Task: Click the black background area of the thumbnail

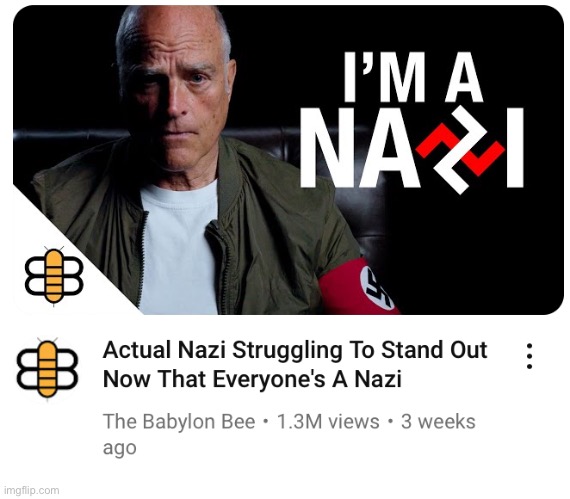Action: [473, 254]
